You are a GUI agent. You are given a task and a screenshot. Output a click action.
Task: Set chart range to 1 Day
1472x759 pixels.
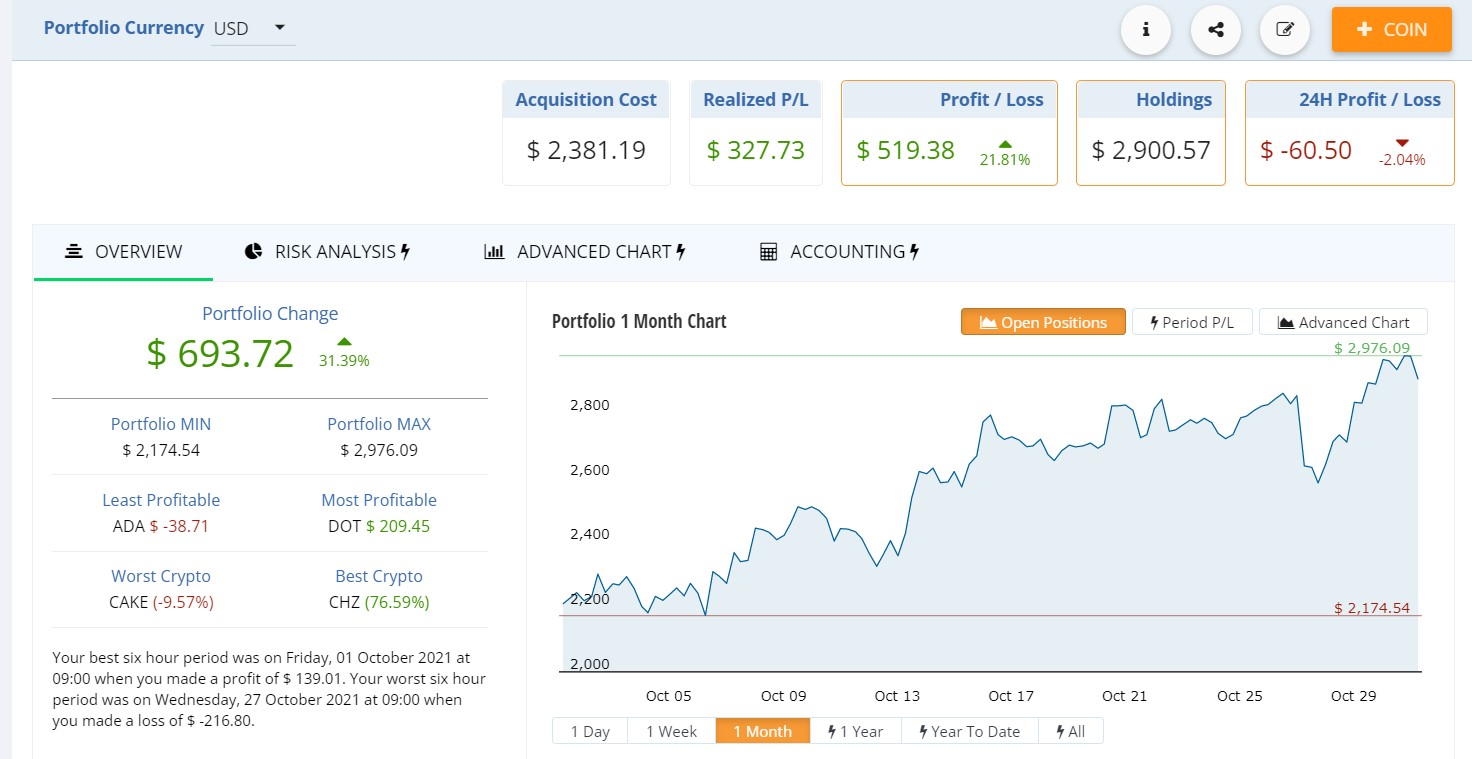(x=590, y=731)
